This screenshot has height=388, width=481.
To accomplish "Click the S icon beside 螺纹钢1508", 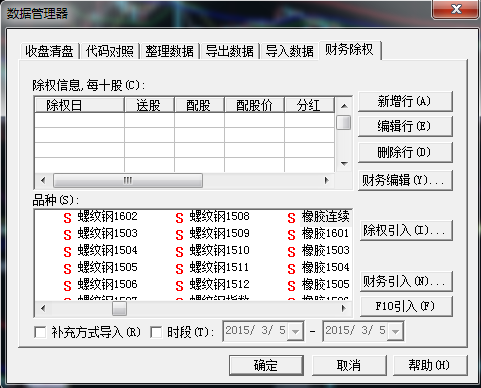I will click(x=179, y=218).
